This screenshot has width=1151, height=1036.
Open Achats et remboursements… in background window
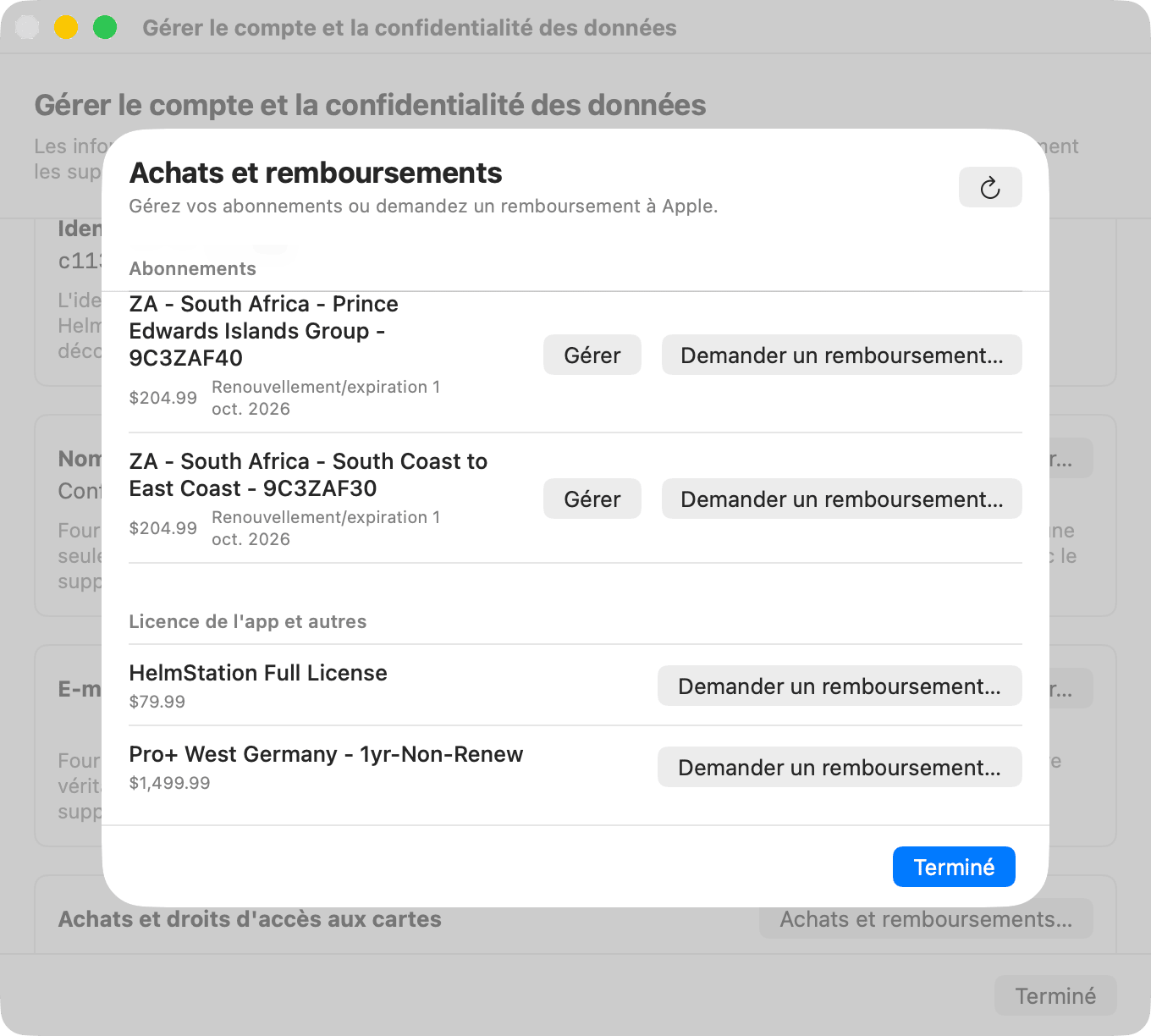[926, 919]
